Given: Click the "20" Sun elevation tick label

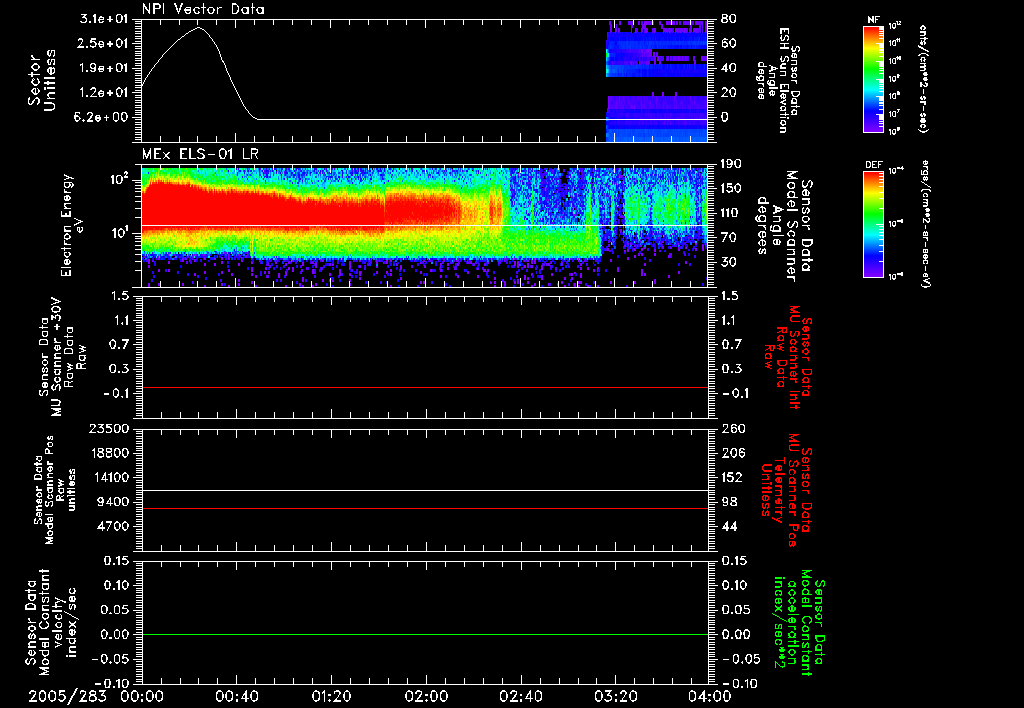Looking at the screenshot, I should pos(728,93).
